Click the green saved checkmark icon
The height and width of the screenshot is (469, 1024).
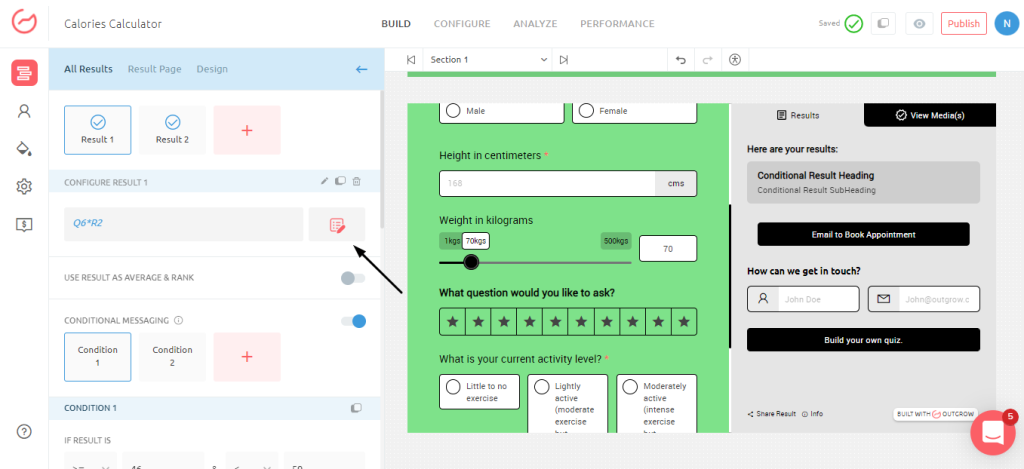[x=854, y=24]
